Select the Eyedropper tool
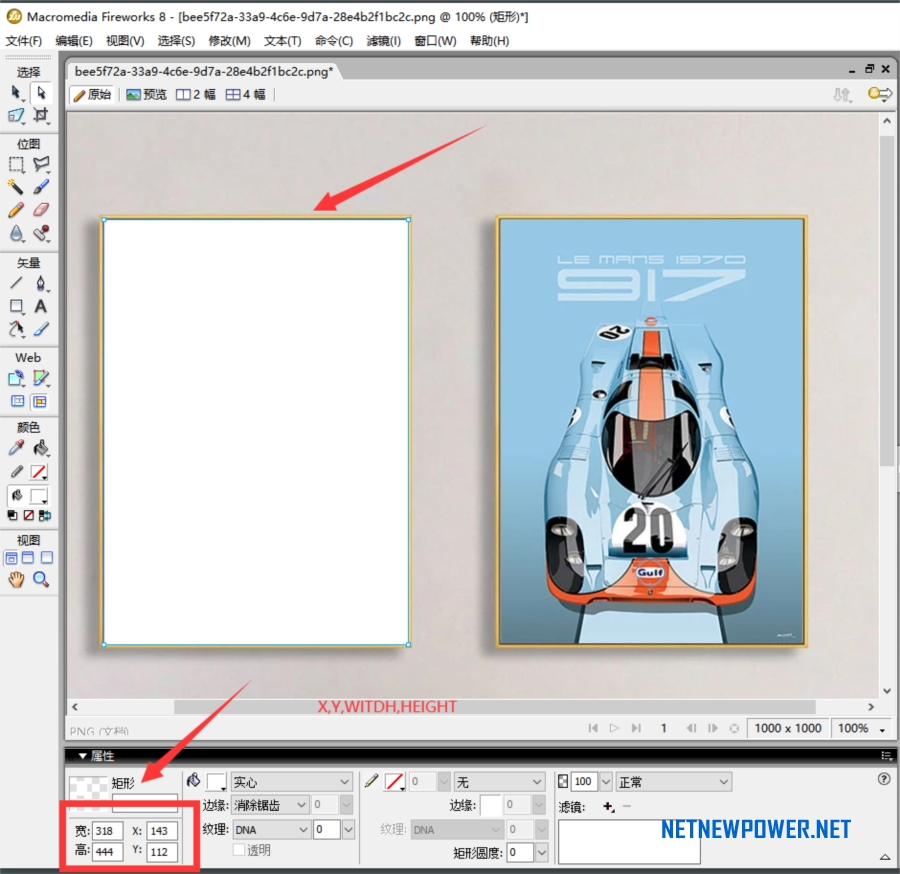Image resolution: width=900 pixels, height=874 pixels. 16,448
